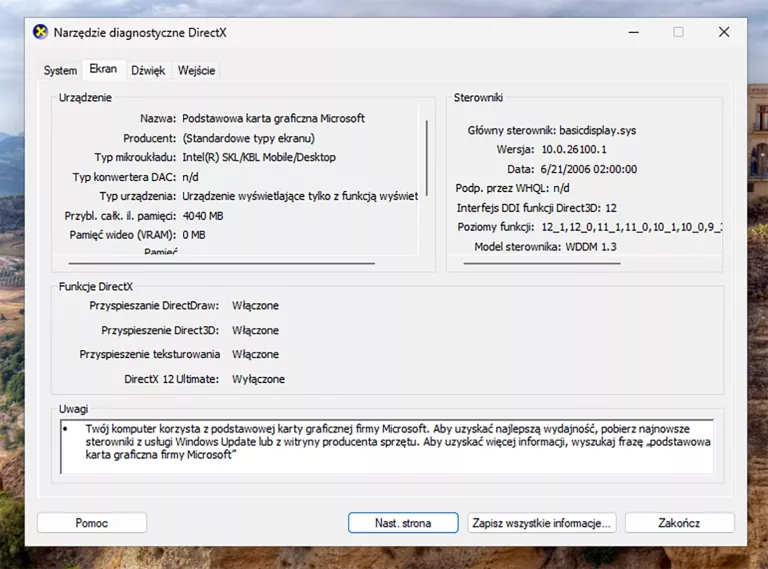This screenshot has height=569, width=768.
Task: Click the DirectX icon in the title bar
Action: coord(40,32)
